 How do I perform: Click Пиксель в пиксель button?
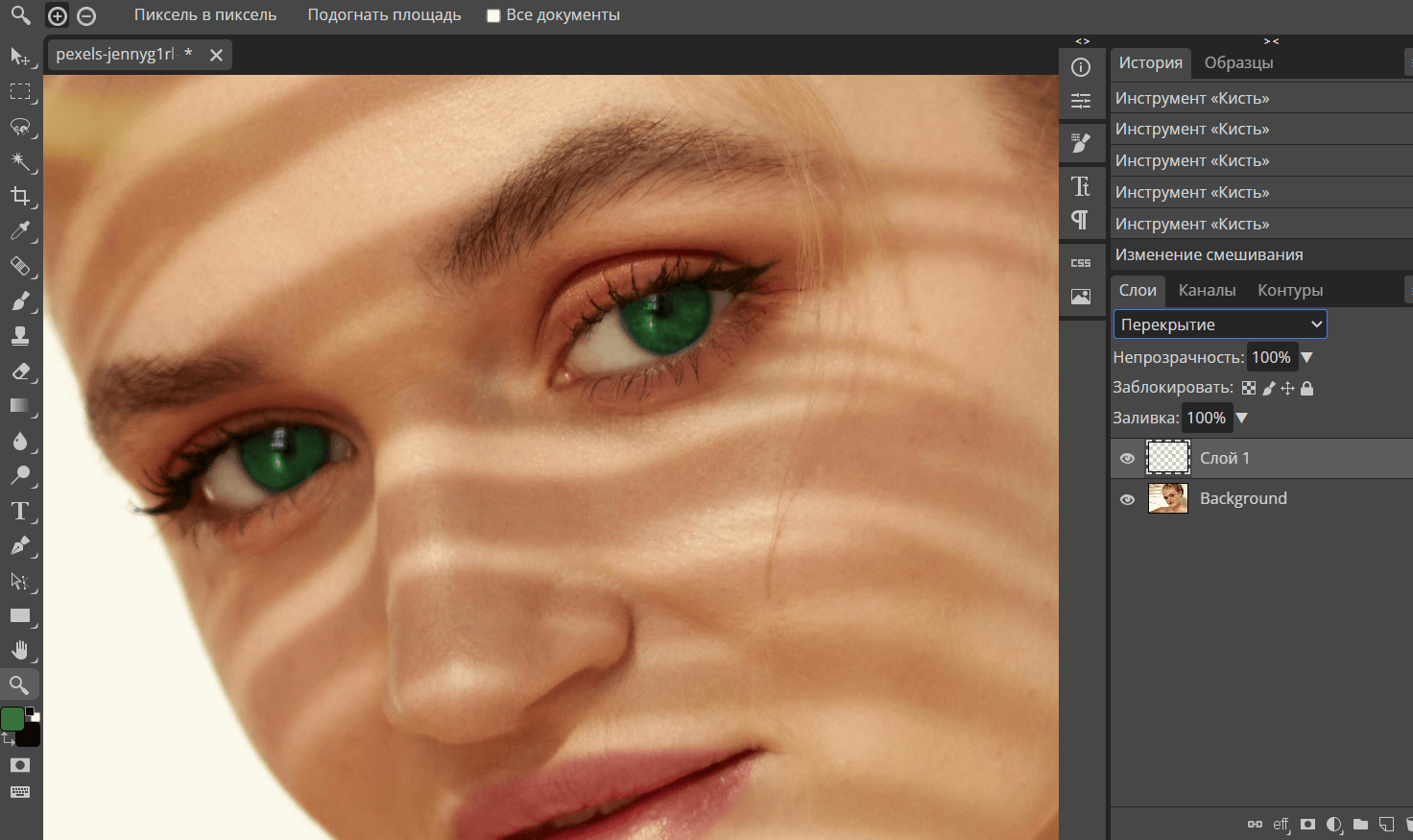click(x=205, y=15)
